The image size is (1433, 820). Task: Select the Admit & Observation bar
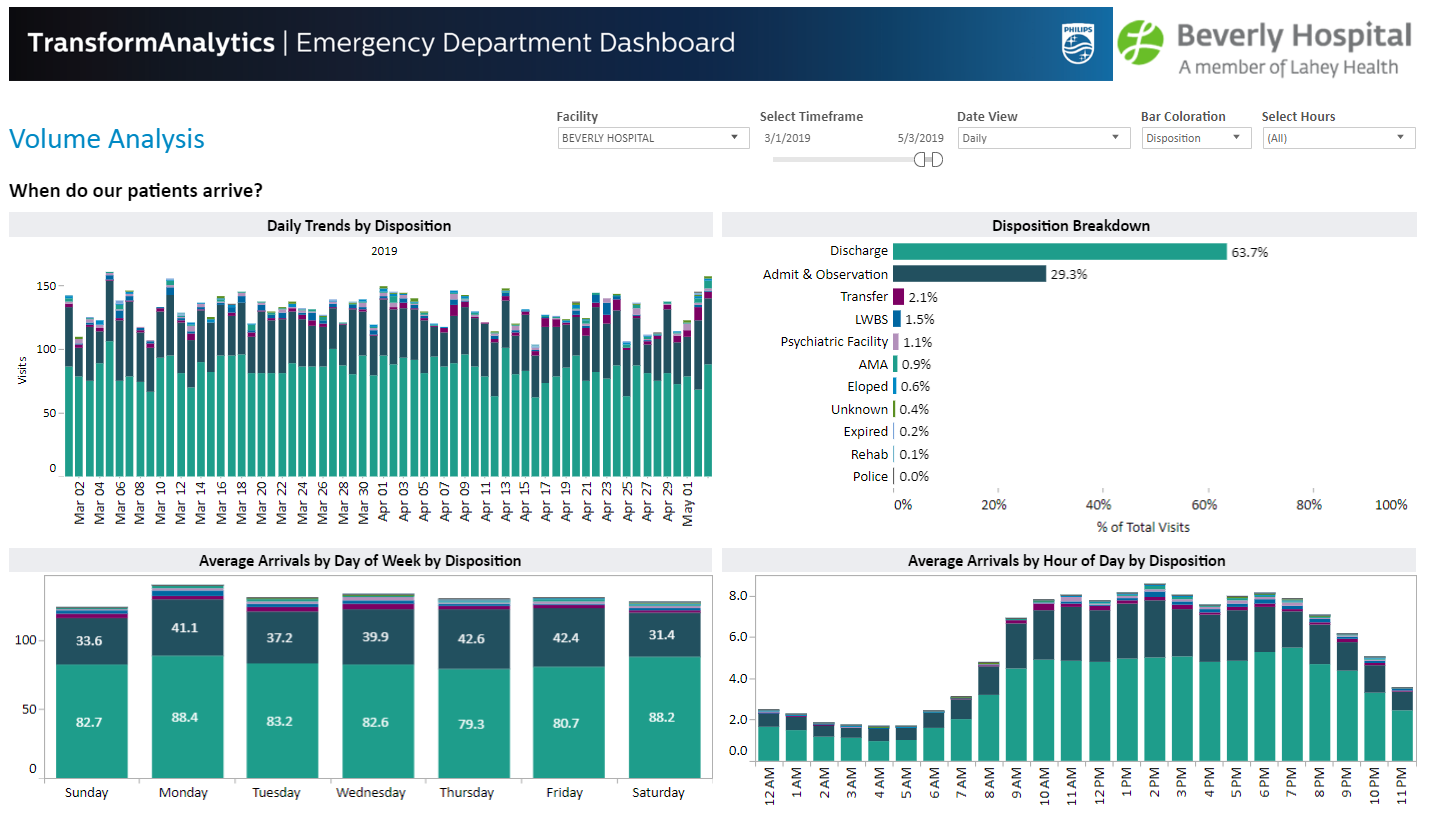tap(969, 274)
